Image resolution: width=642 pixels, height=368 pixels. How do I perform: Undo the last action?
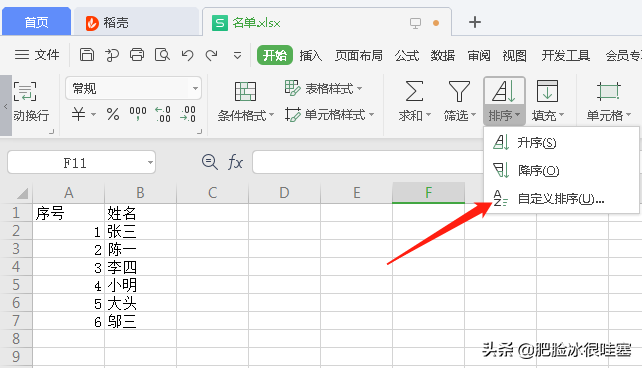point(187,55)
